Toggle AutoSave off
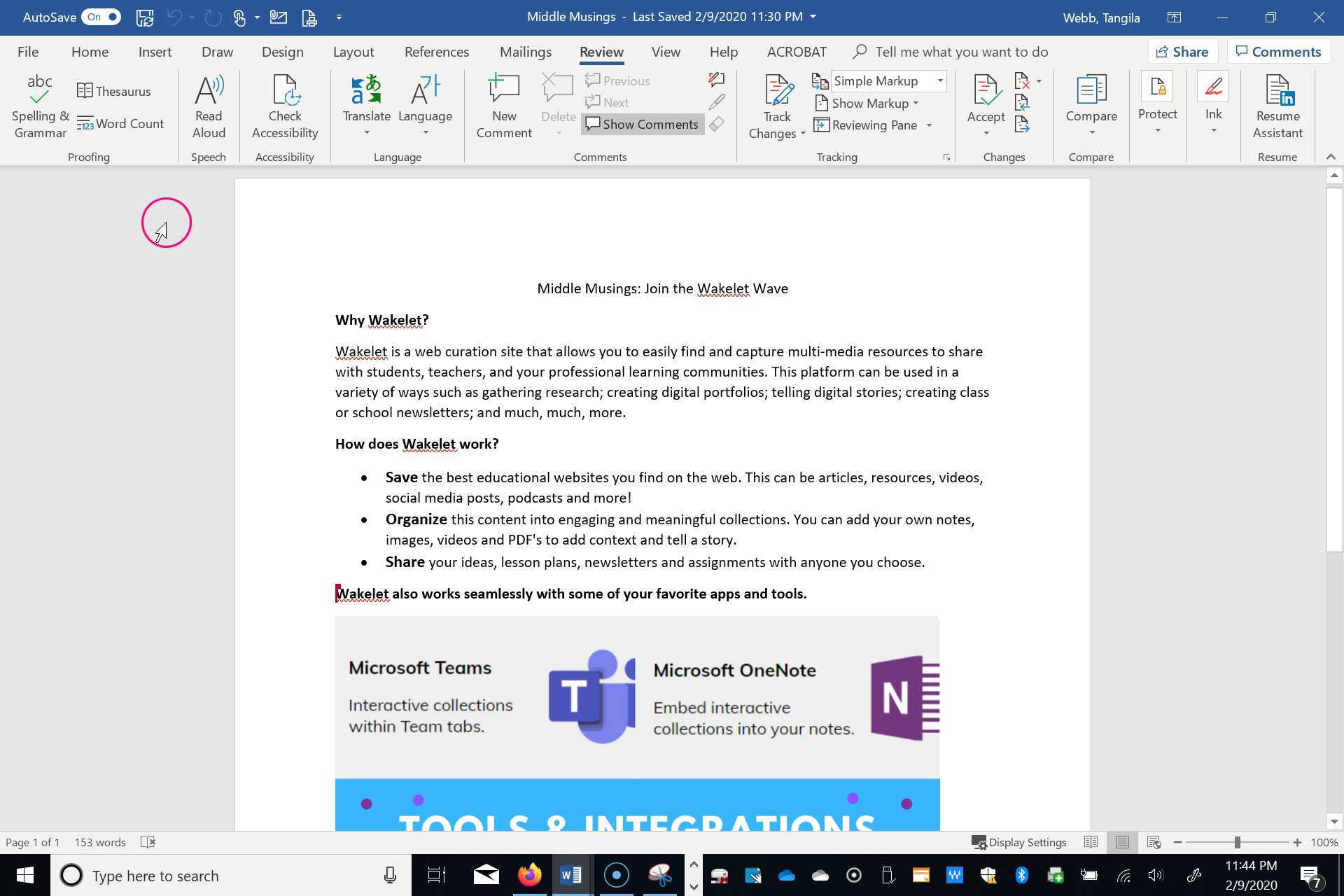Screen dimensions: 1344x896 tap(100, 17)
